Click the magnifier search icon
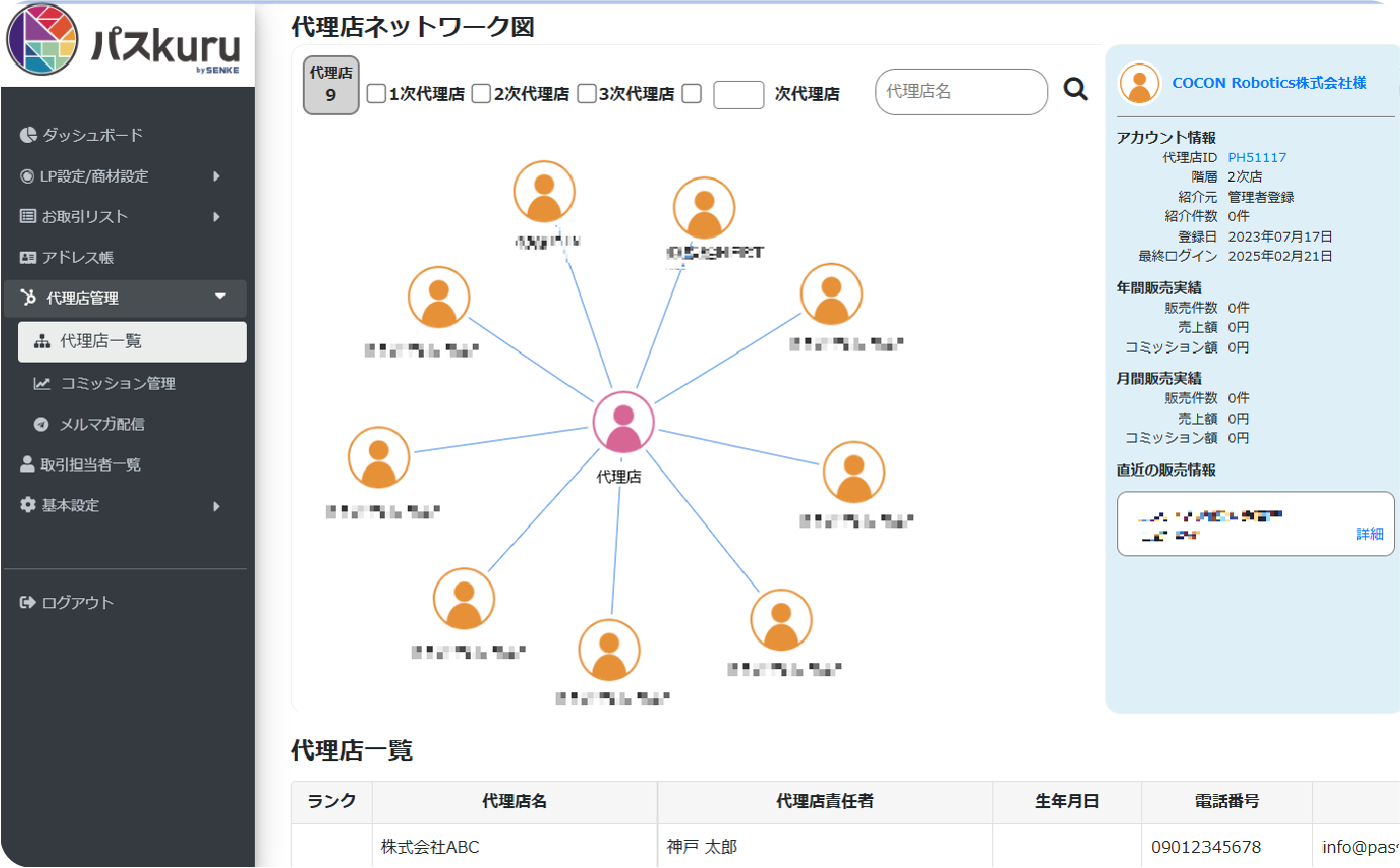The height and width of the screenshot is (868, 1400). (1075, 89)
